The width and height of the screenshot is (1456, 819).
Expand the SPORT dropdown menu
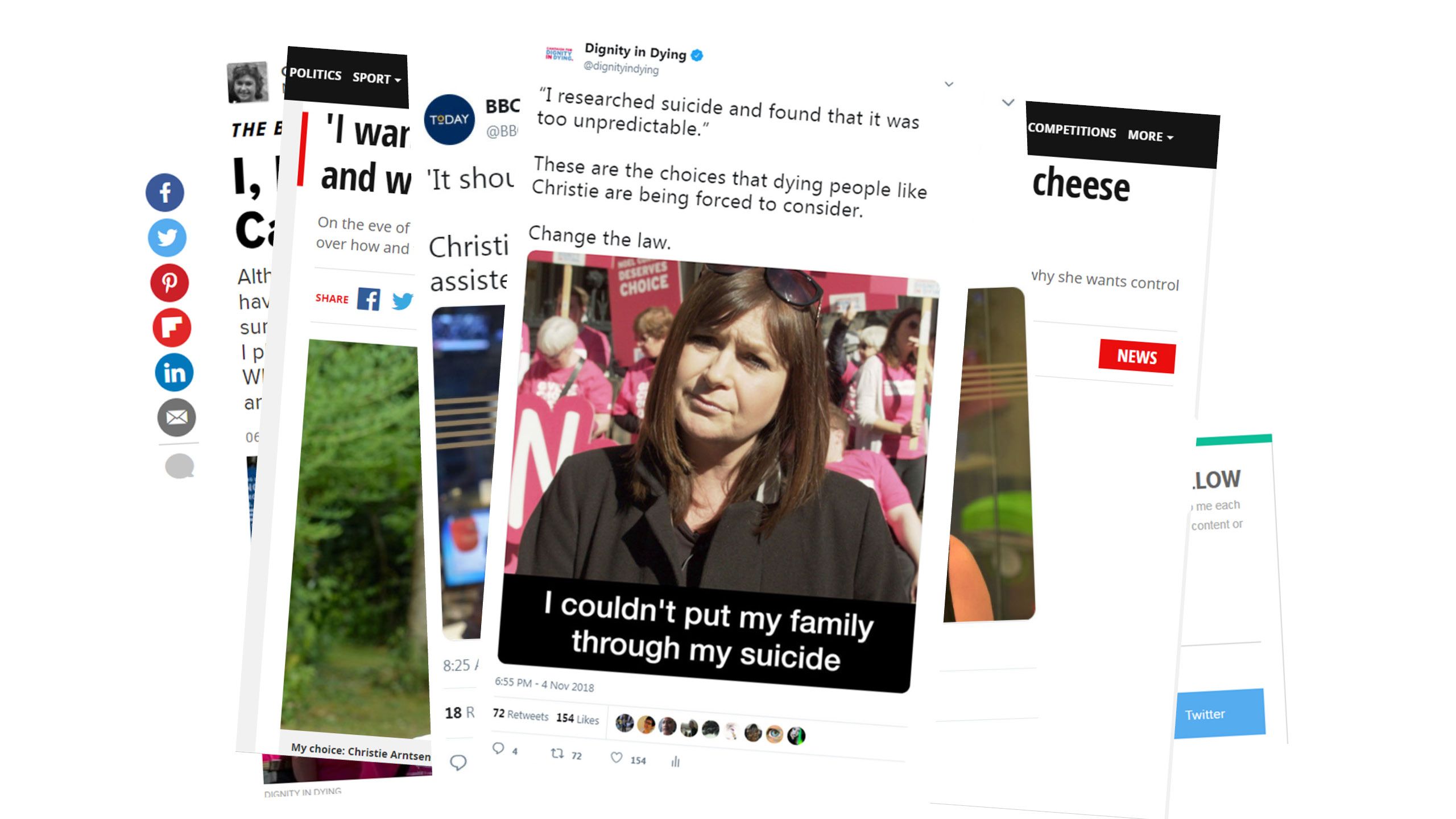tap(377, 78)
